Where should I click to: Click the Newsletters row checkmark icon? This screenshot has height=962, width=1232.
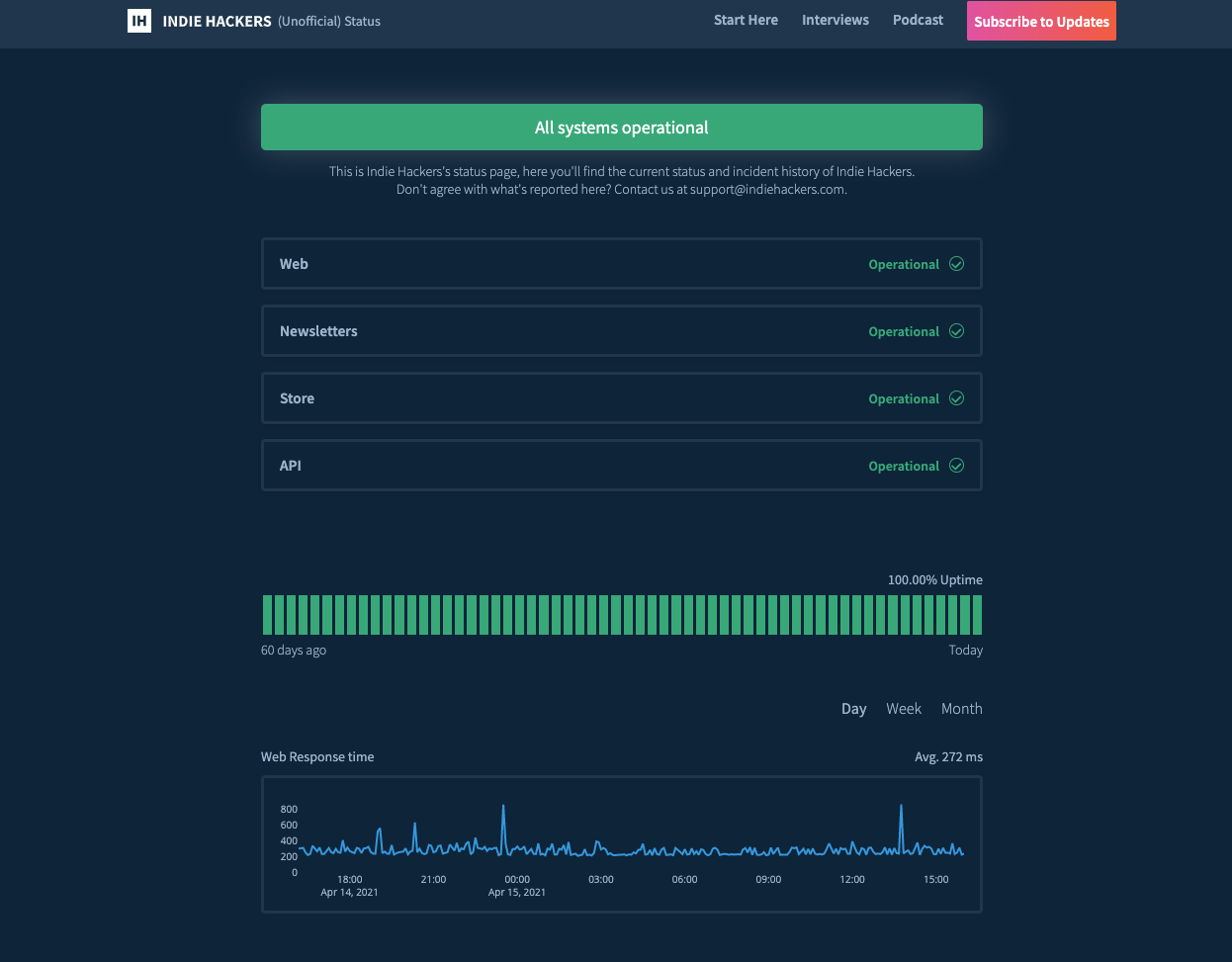click(956, 331)
